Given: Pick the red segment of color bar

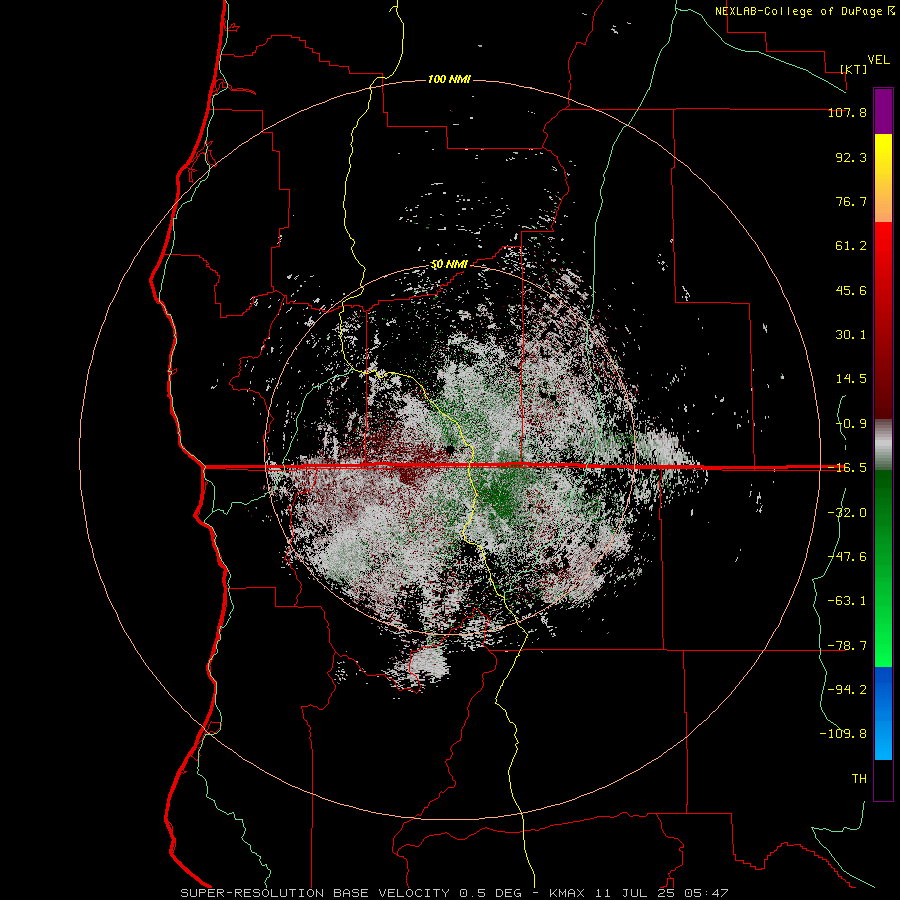Looking at the screenshot, I should coord(883,320).
